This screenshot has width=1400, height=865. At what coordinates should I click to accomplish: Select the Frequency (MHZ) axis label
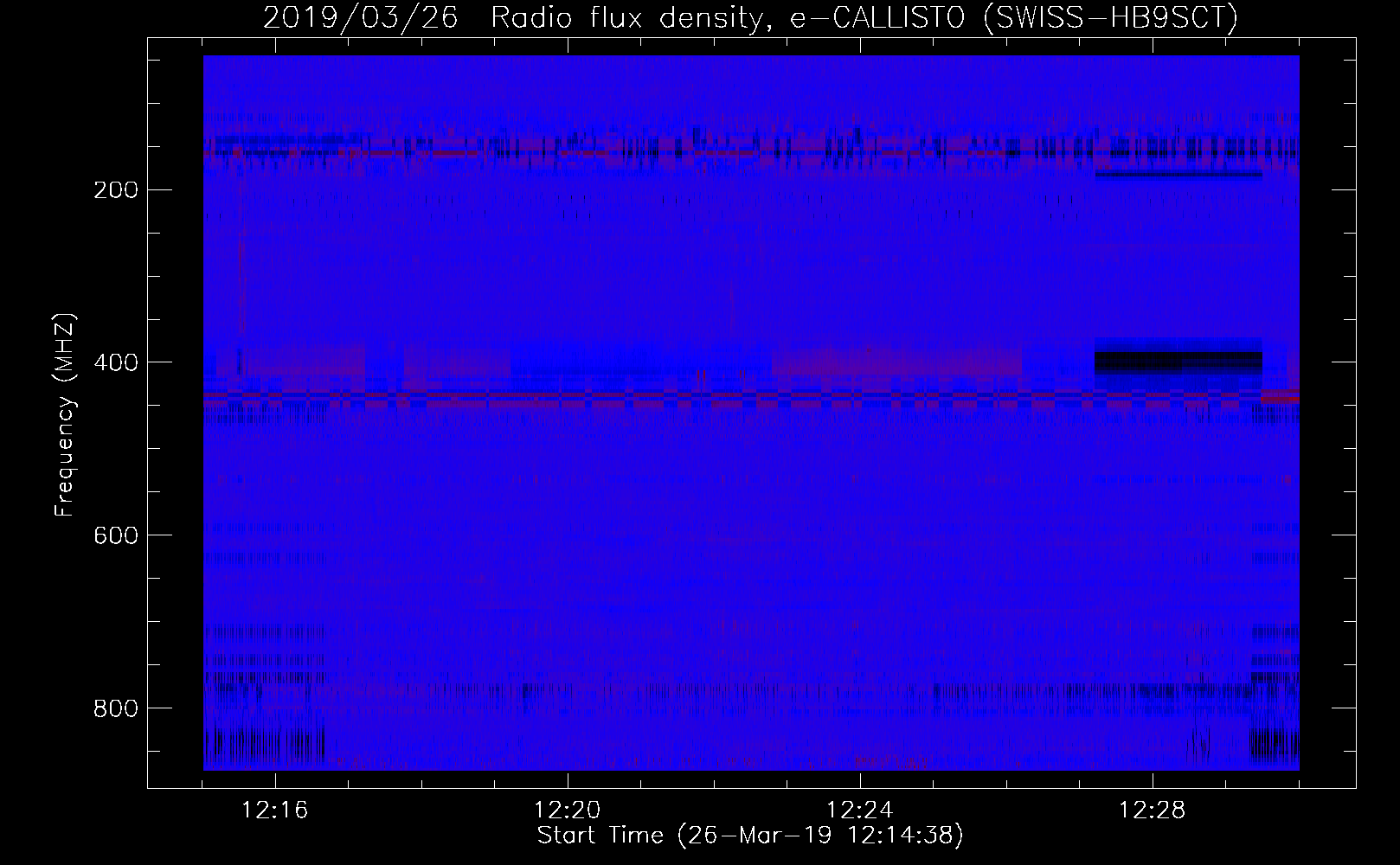[x=65, y=414]
